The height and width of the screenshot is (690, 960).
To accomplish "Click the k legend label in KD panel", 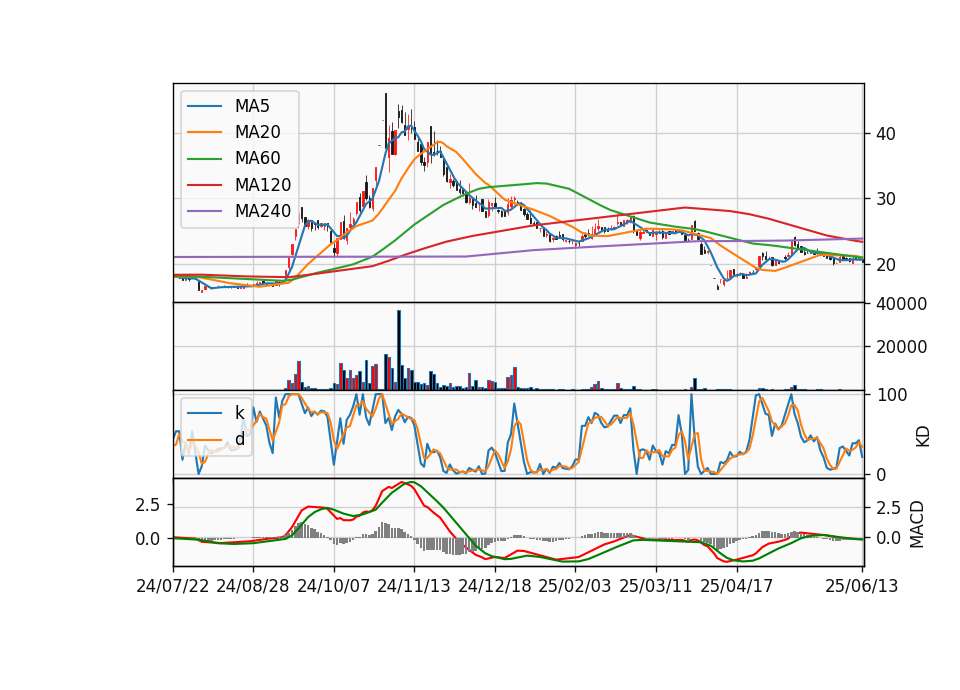I will click(x=239, y=413).
